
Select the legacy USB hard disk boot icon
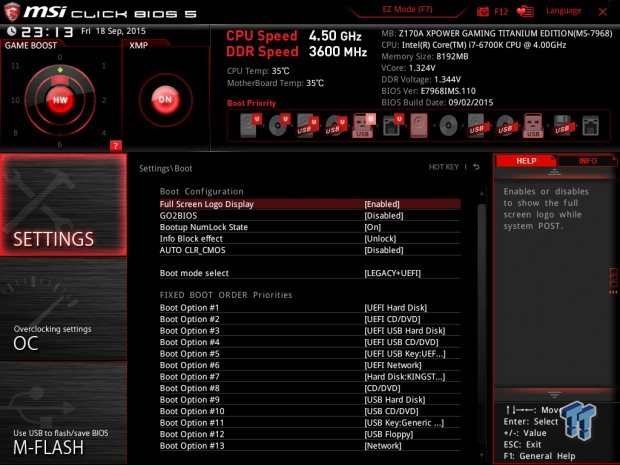(476, 126)
